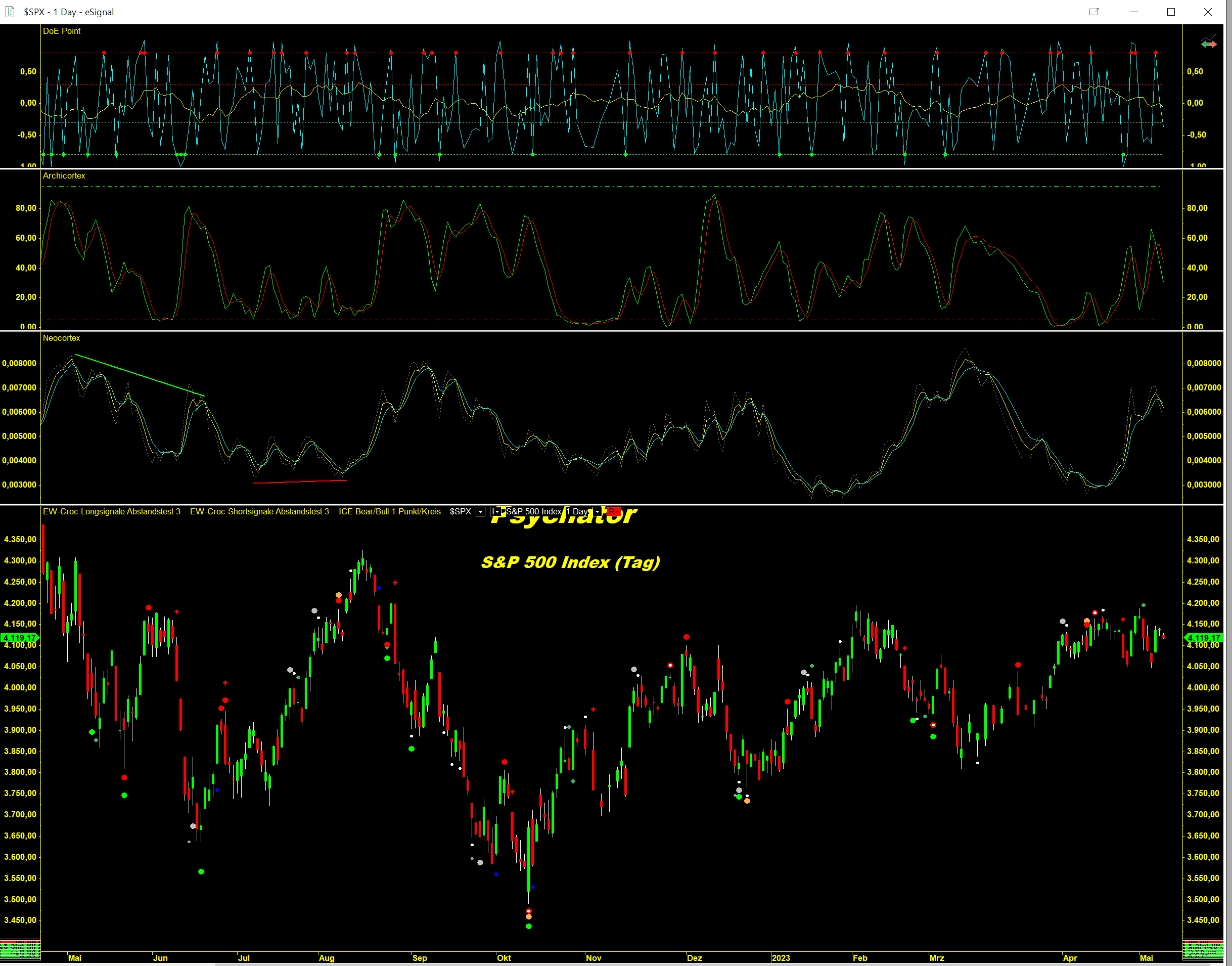1232x966 pixels.
Task: Click the Okt label on time axis
Action: click(x=504, y=958)
